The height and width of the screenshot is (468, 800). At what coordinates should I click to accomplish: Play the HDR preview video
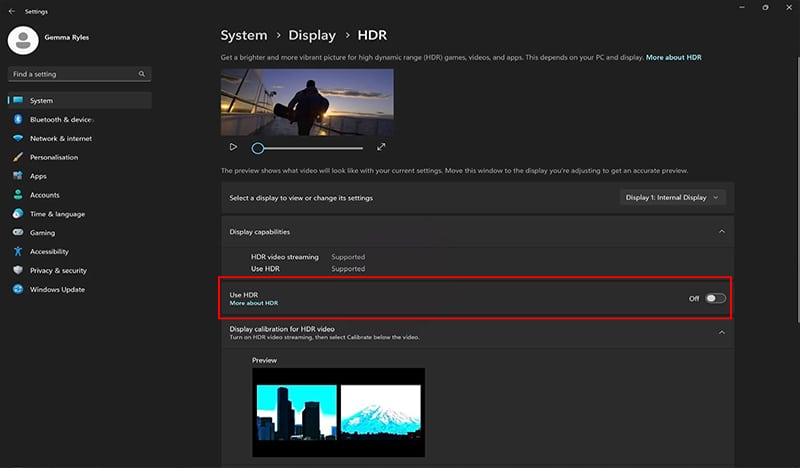[233, 147]
